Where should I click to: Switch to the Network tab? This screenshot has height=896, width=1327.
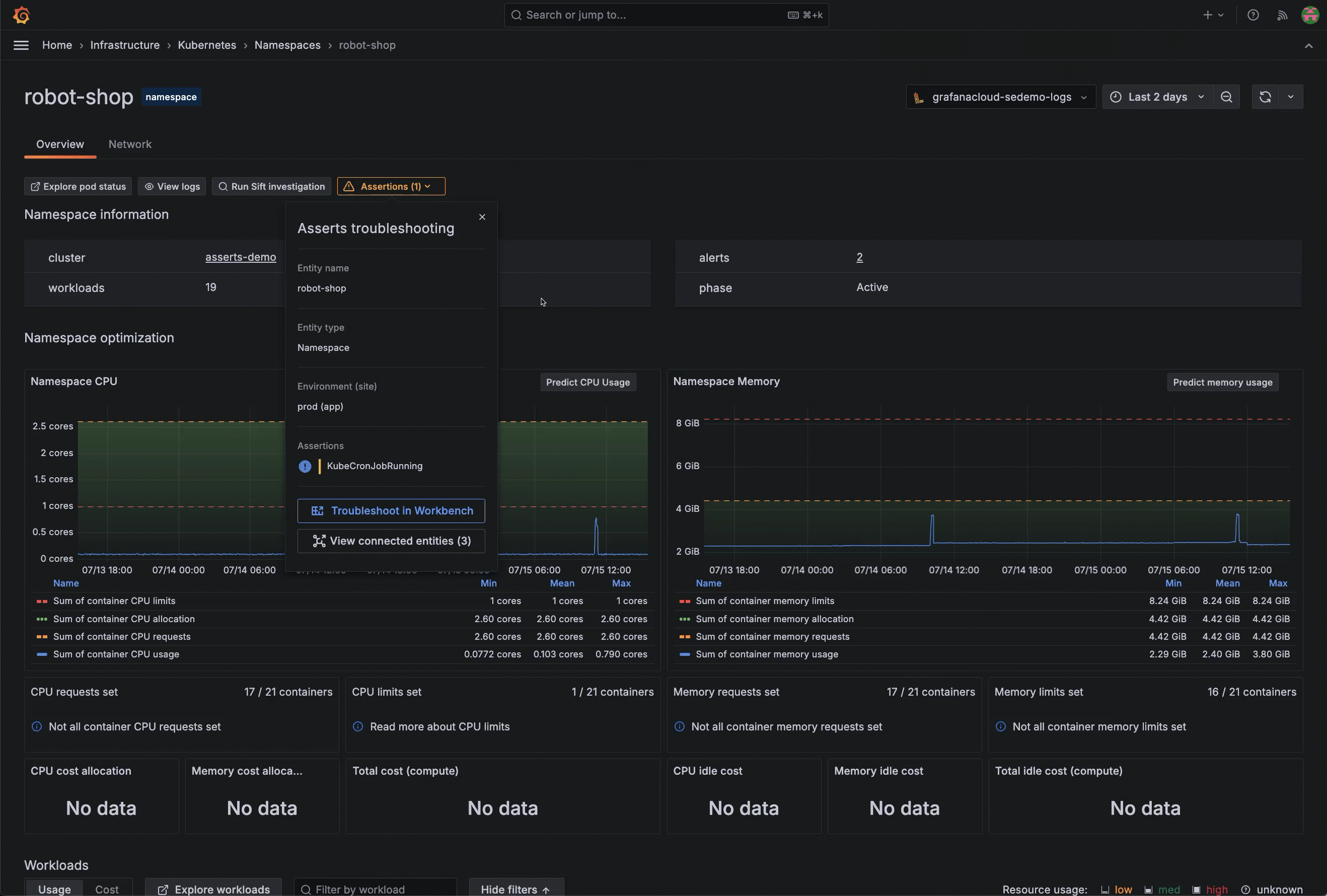tap(129, 144)
